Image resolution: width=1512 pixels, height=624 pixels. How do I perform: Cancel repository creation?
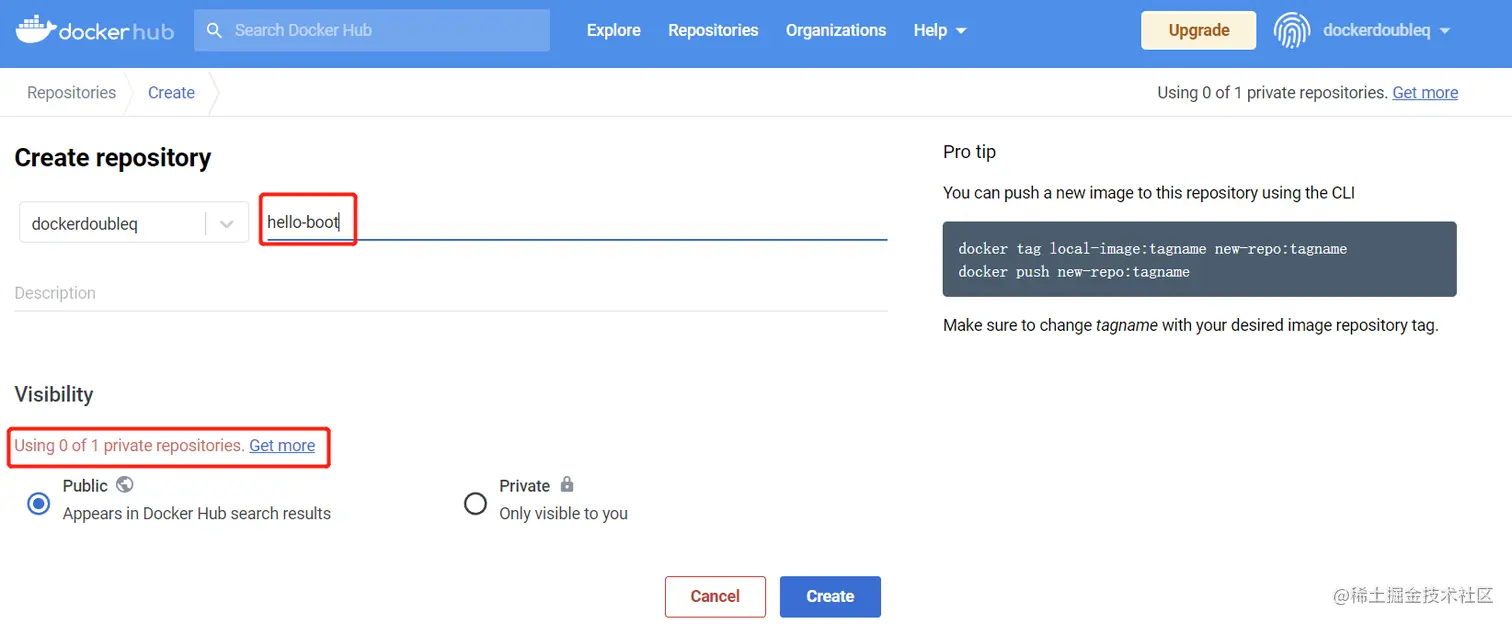pyautogui.click(x=715, y=596)
